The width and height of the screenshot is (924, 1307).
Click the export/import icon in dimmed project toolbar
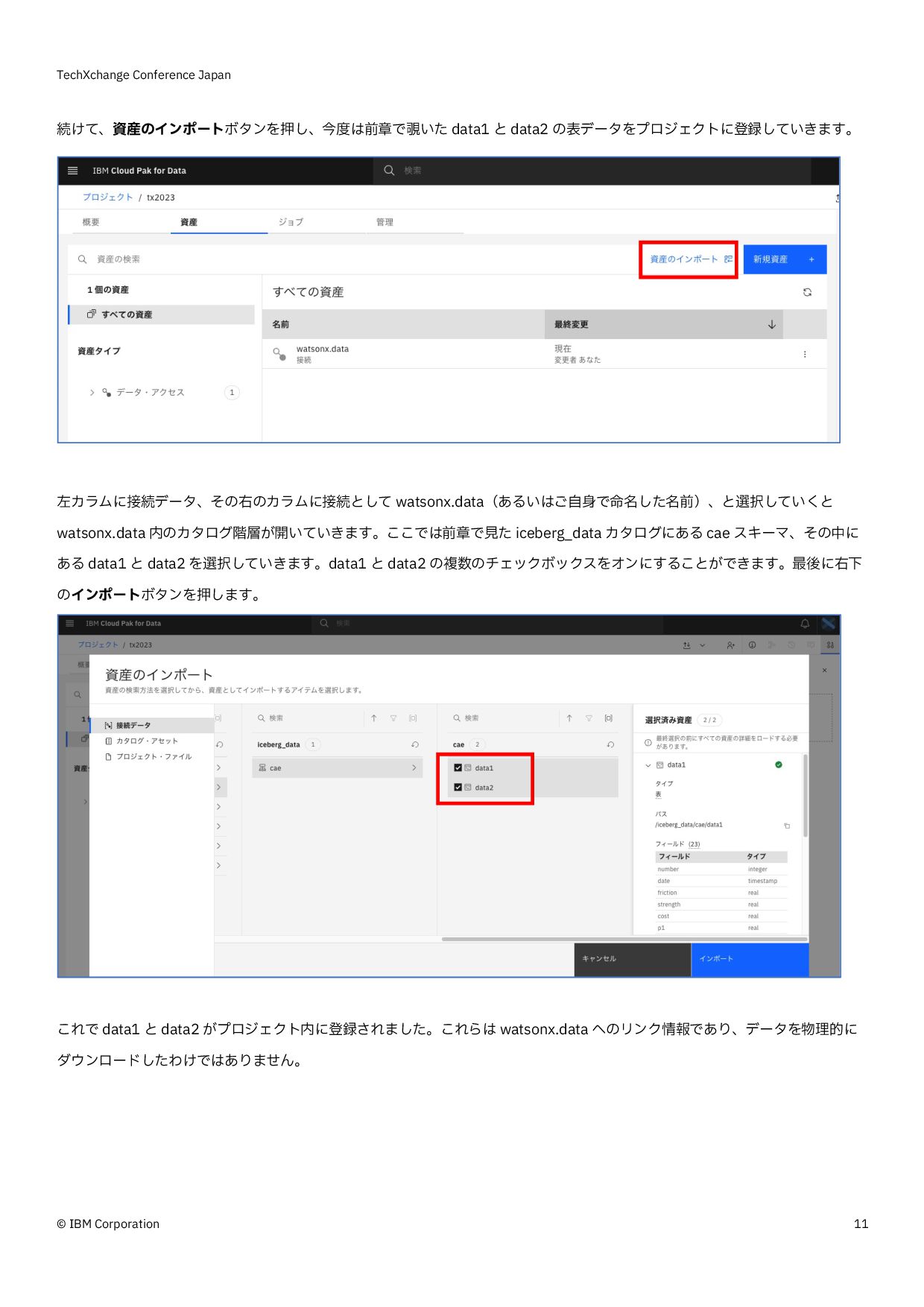point(686,645)
